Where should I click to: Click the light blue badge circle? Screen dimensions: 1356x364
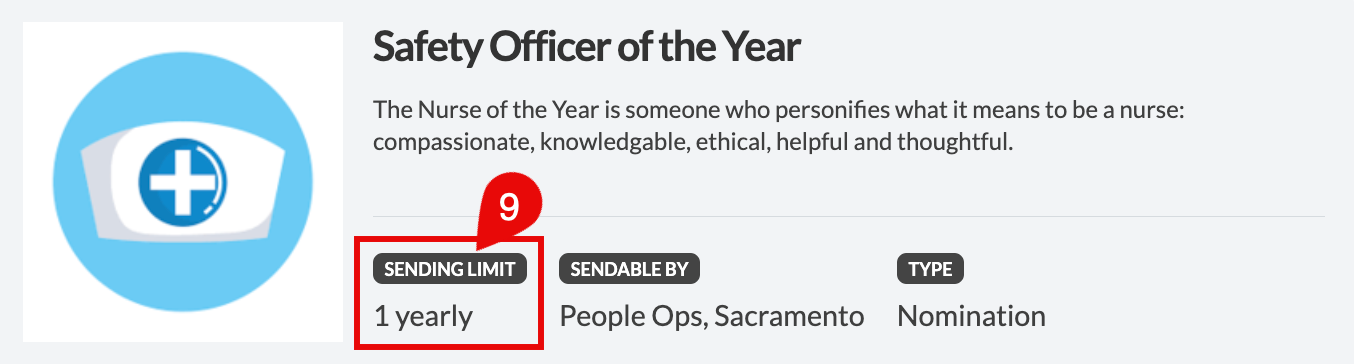(x=183, y=182)
